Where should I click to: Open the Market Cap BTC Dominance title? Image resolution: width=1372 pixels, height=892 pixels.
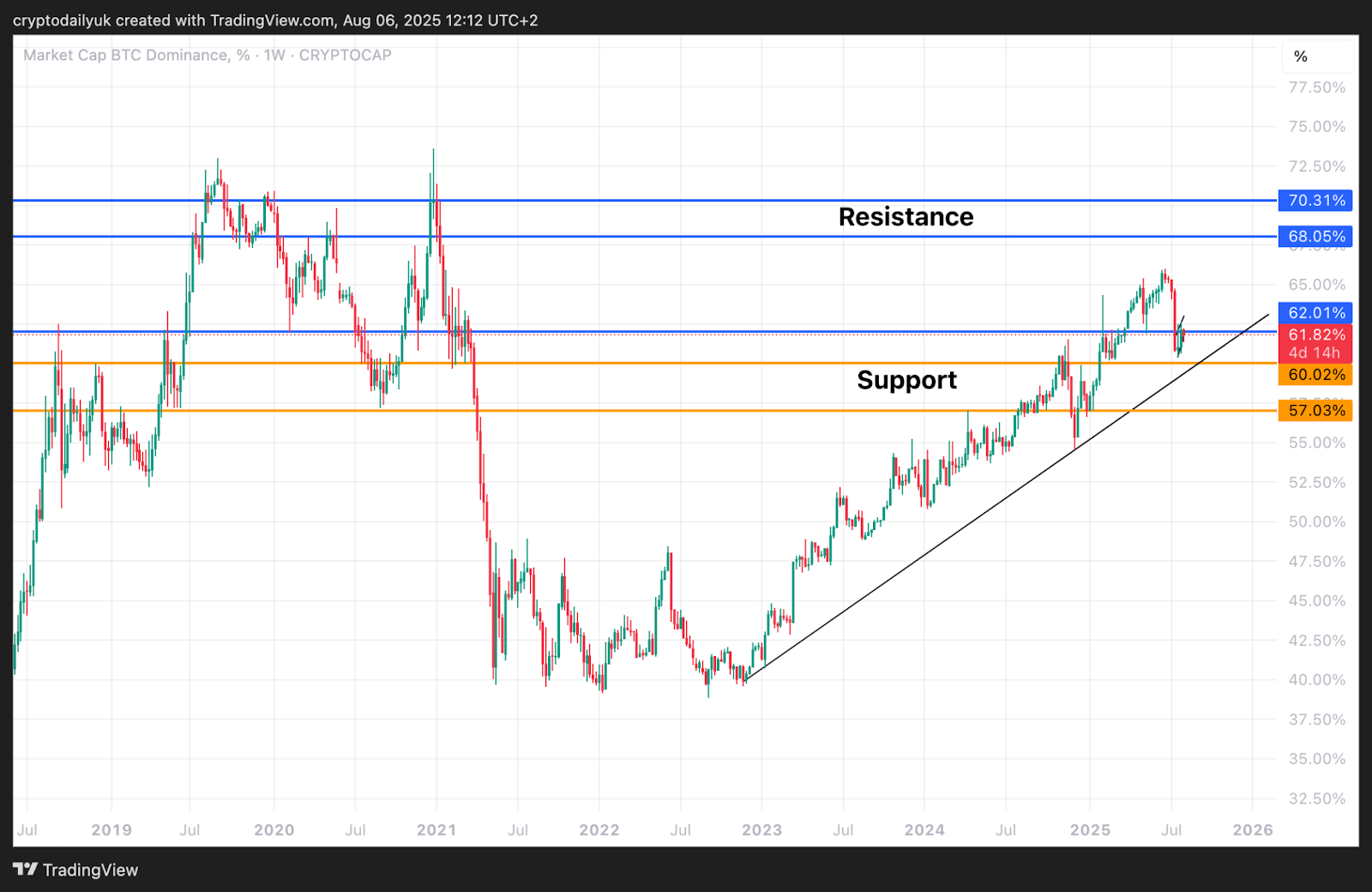[x=208, y=55]
